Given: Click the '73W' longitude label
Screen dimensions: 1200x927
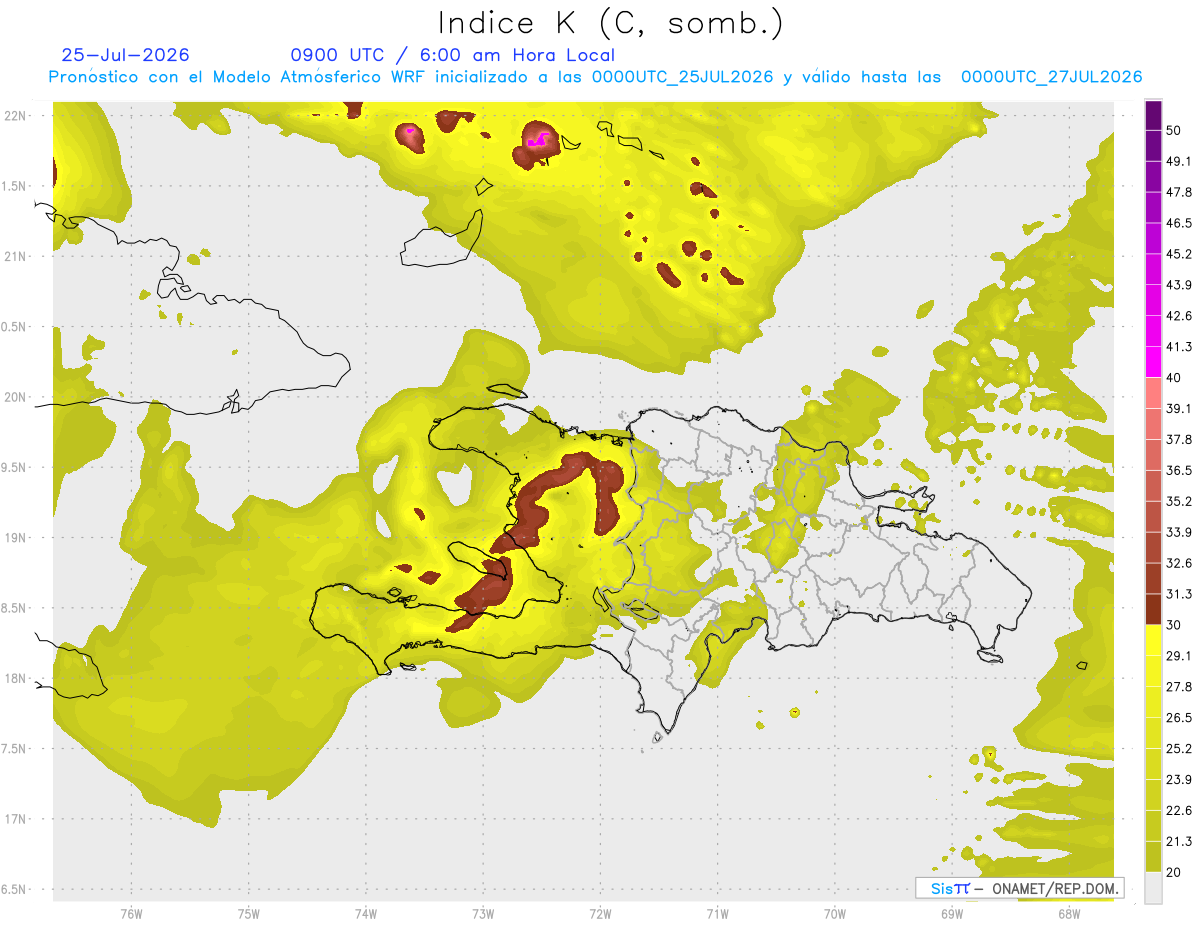Looking at the screenshot, I should coord(482,913).
